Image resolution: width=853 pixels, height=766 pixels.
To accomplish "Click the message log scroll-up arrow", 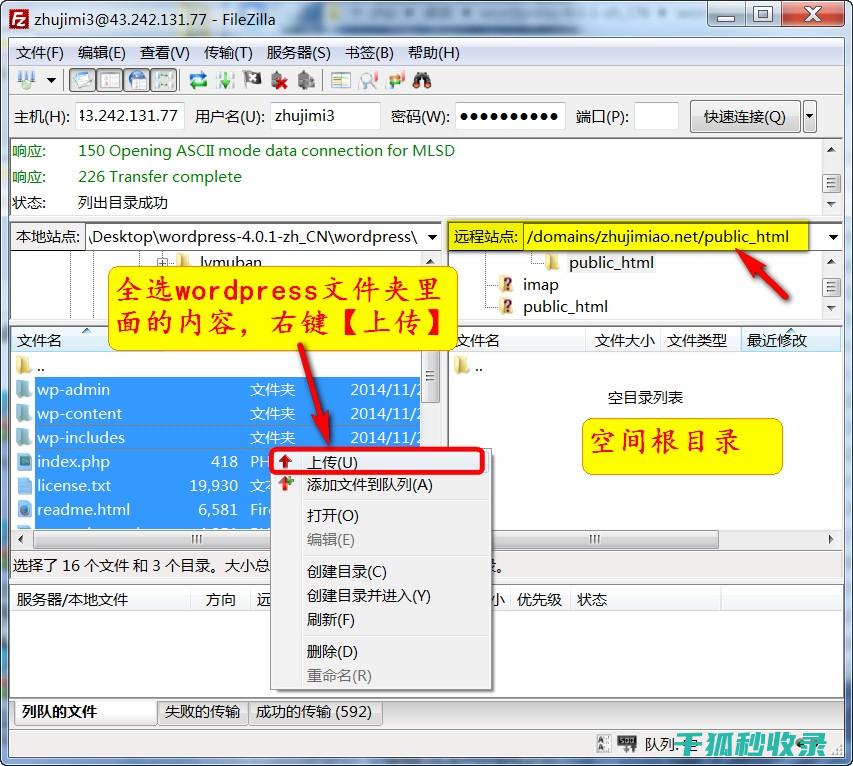I will point(831,149).
